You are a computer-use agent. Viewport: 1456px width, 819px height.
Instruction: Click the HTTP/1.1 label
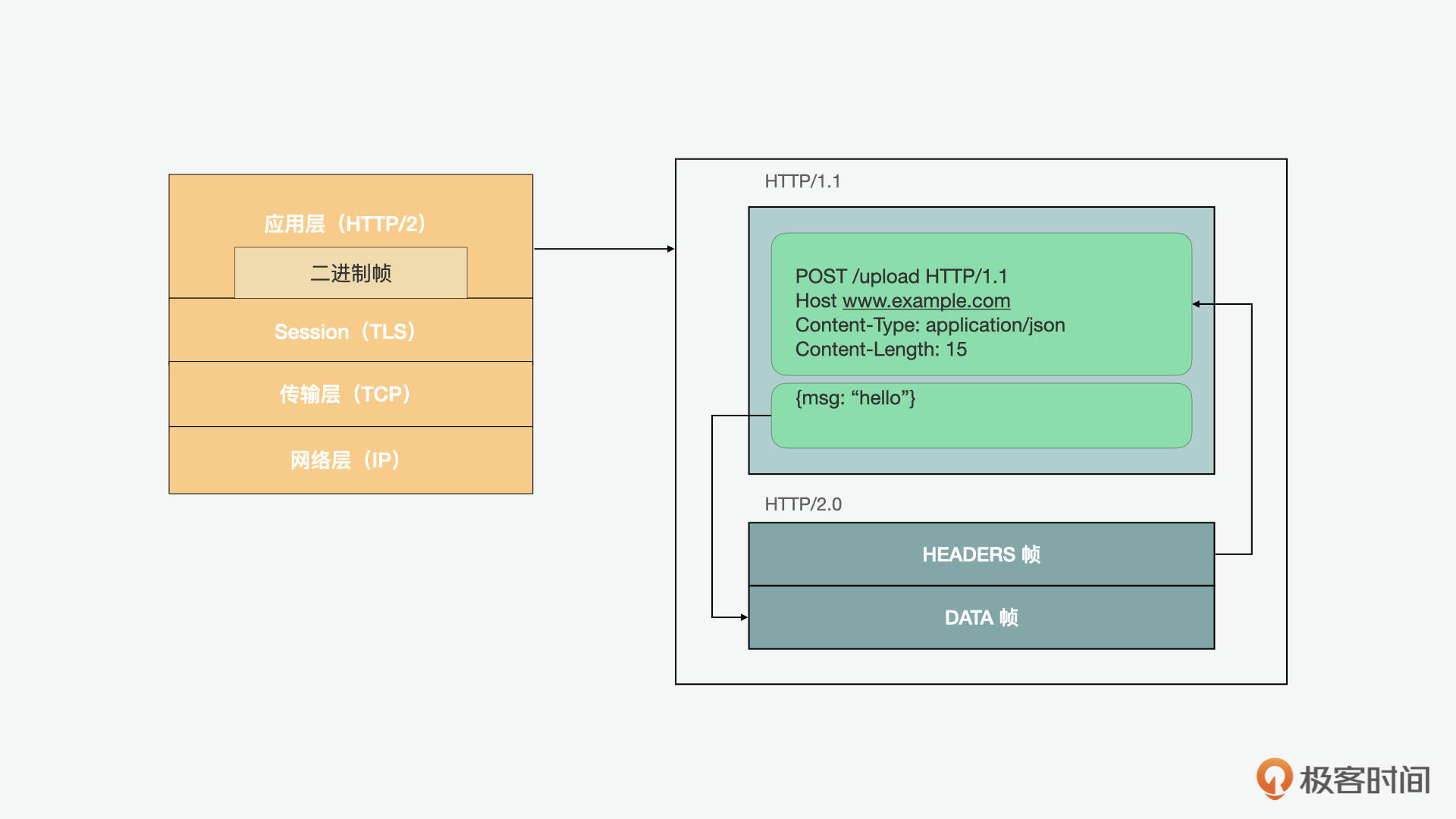tap(802, 181)
